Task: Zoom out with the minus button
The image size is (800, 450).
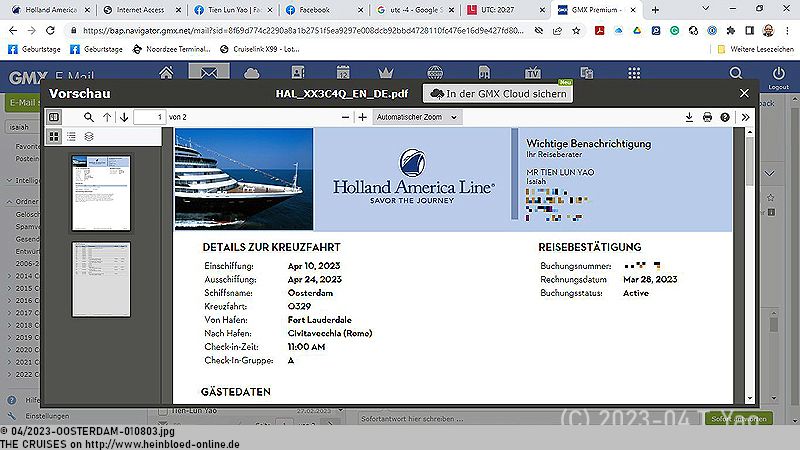Action: click(345, 117)
